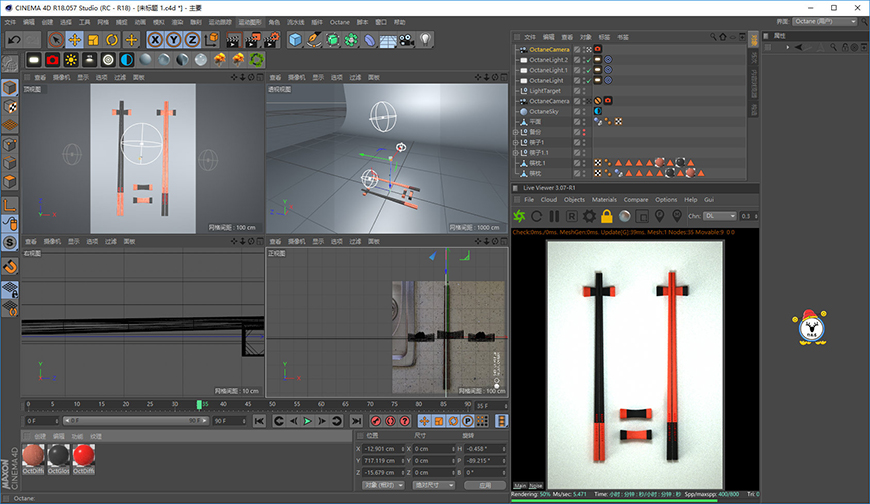Click the Octane sun daylight icon
This screenshot has height=504, width=870.
[x=71, y=59]
